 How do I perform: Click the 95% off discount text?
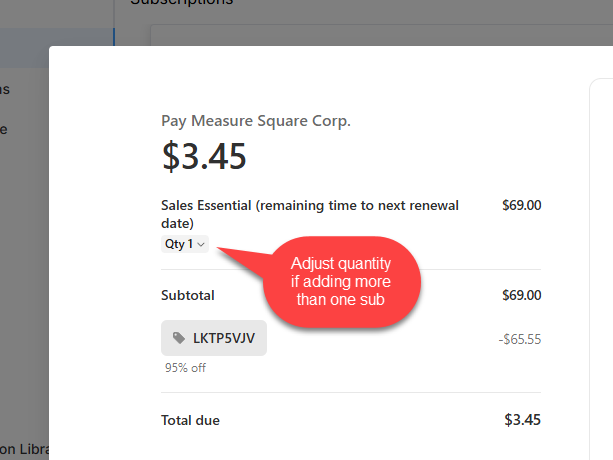tap(185, 368)
